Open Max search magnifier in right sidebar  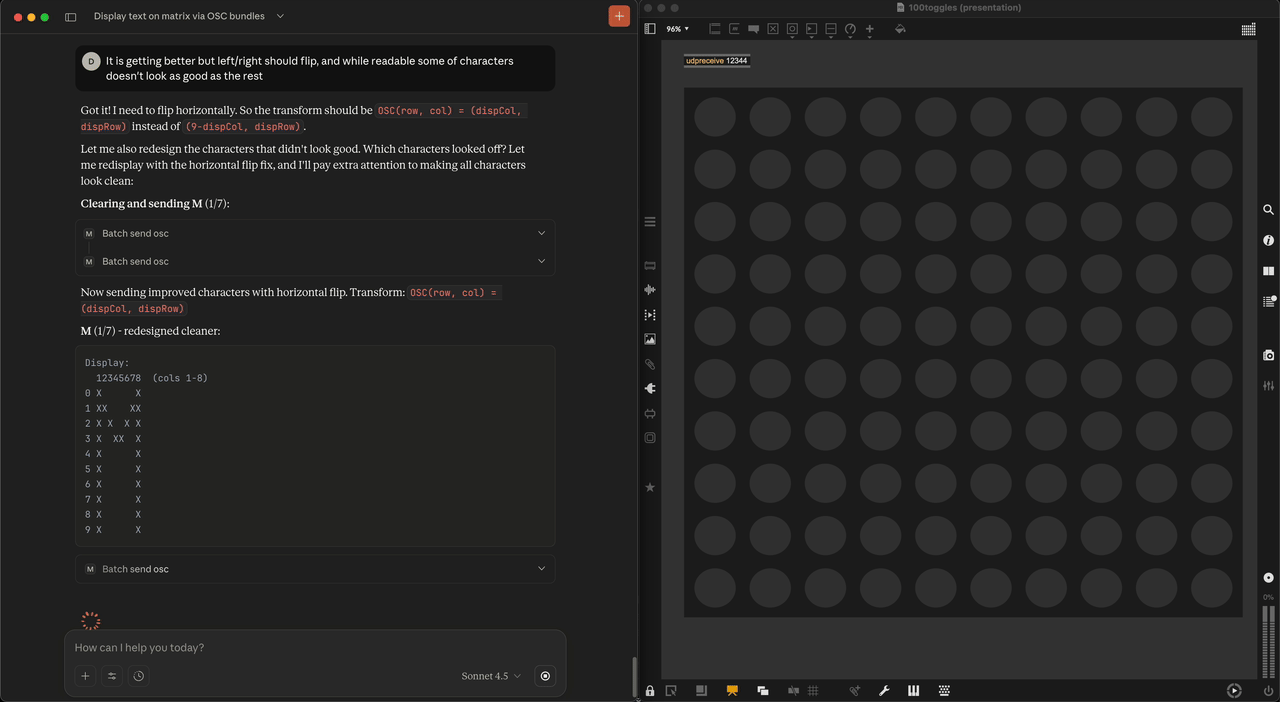[1268, 210]
